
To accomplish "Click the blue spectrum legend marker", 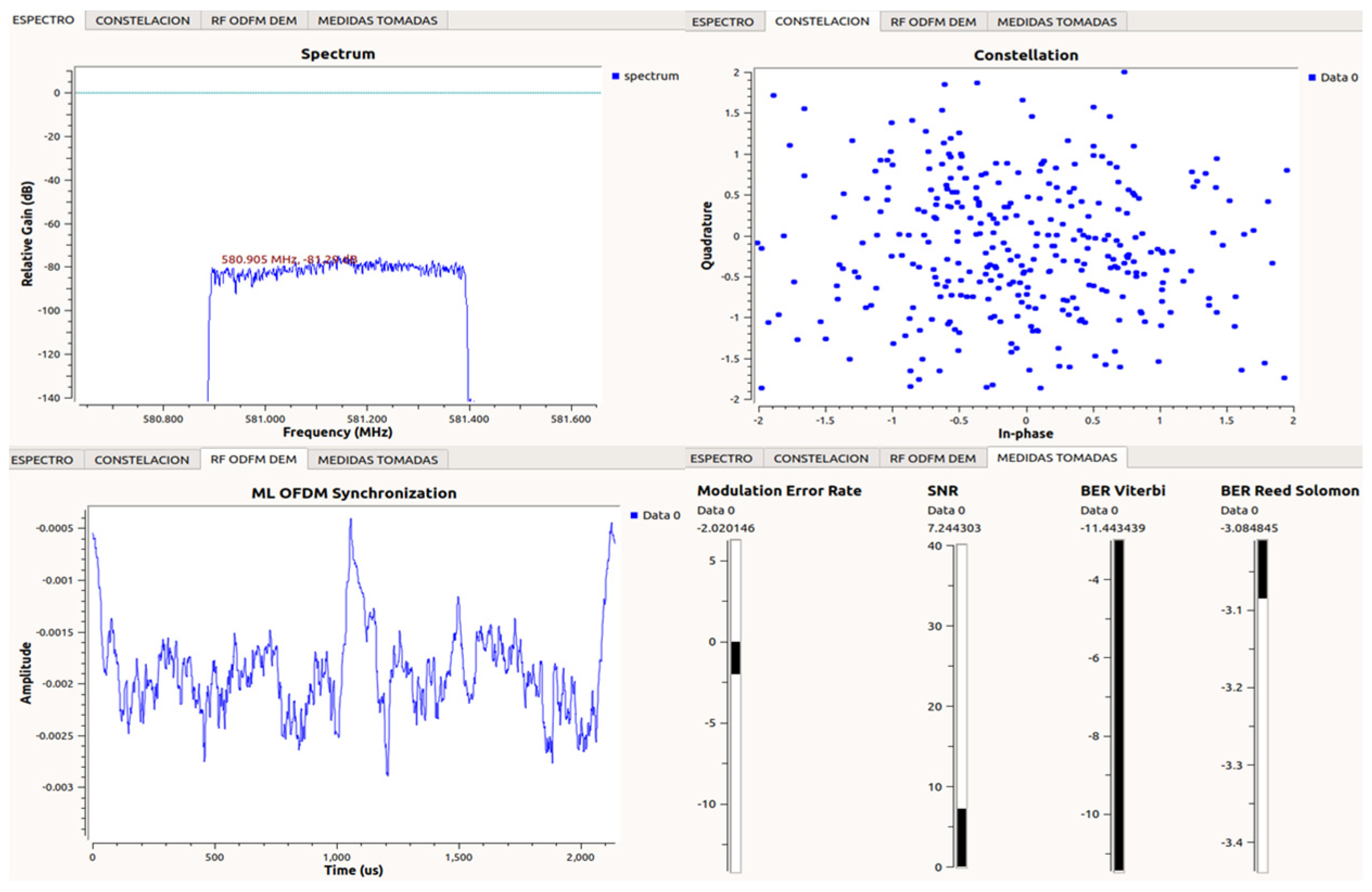I will [x=615, y=76].
